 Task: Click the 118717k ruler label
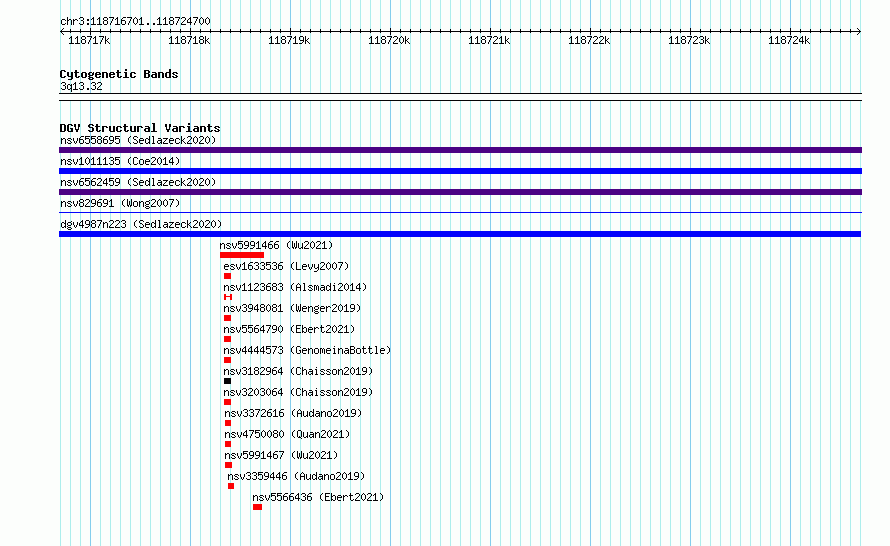(x=89, y=40)
